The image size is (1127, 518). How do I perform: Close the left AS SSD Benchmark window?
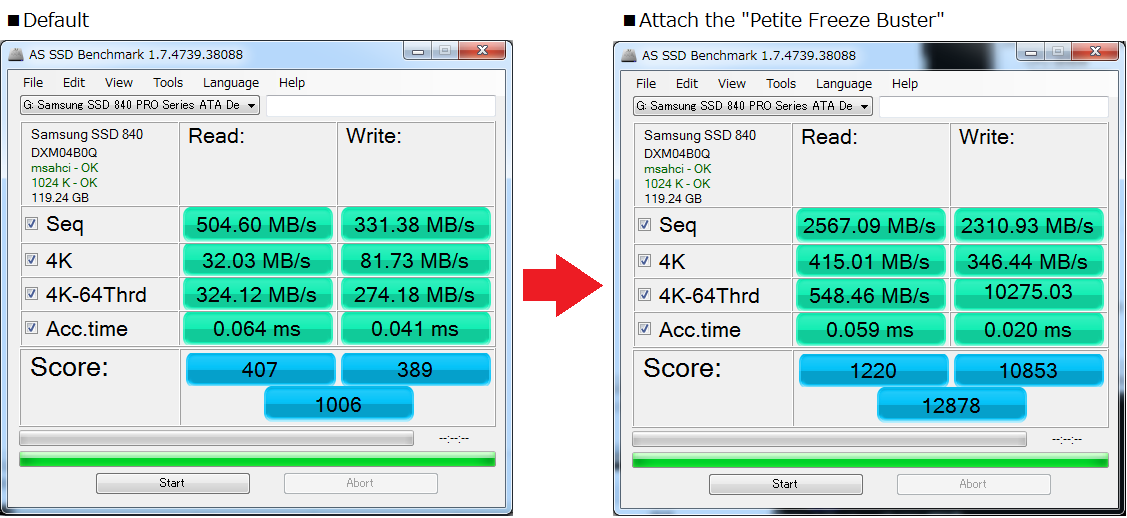tap(482, 51)
